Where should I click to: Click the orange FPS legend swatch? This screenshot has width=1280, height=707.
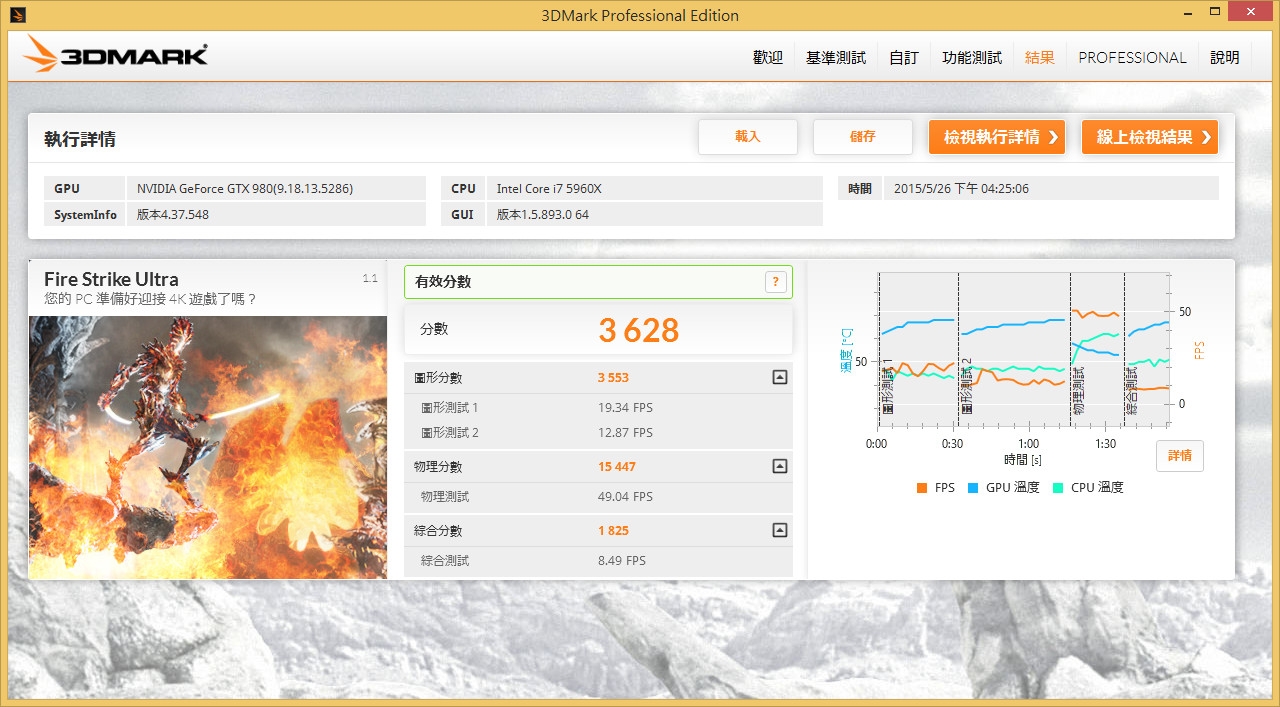click(922, 488)
